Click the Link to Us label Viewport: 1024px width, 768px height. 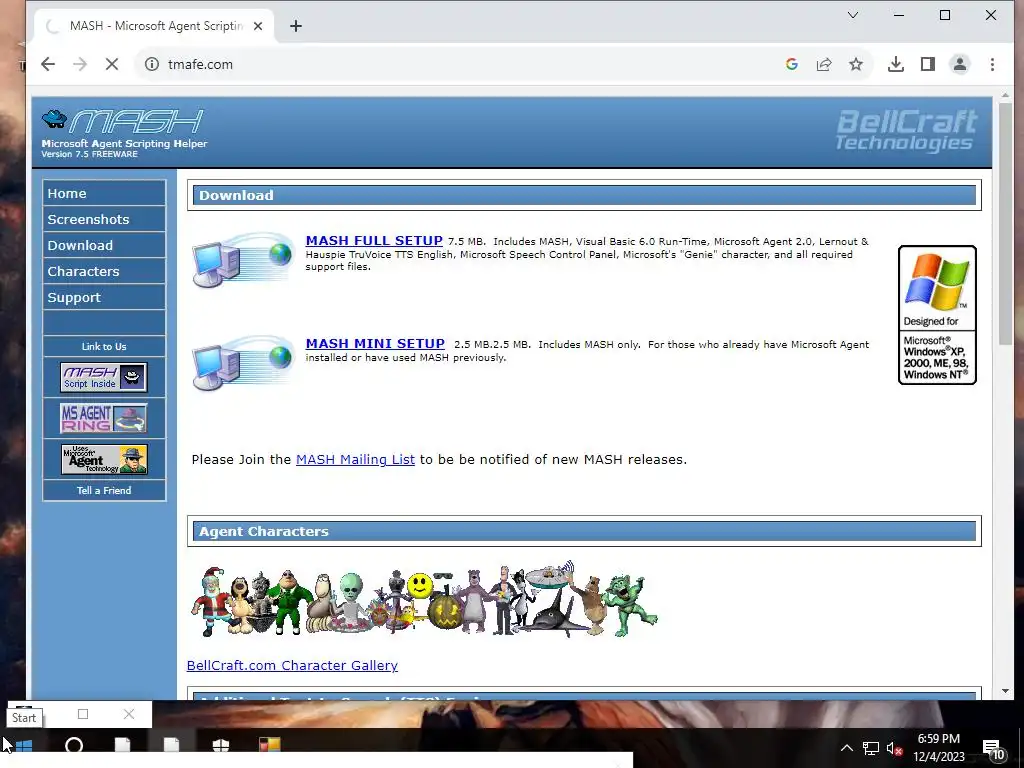tap(104, 347)
